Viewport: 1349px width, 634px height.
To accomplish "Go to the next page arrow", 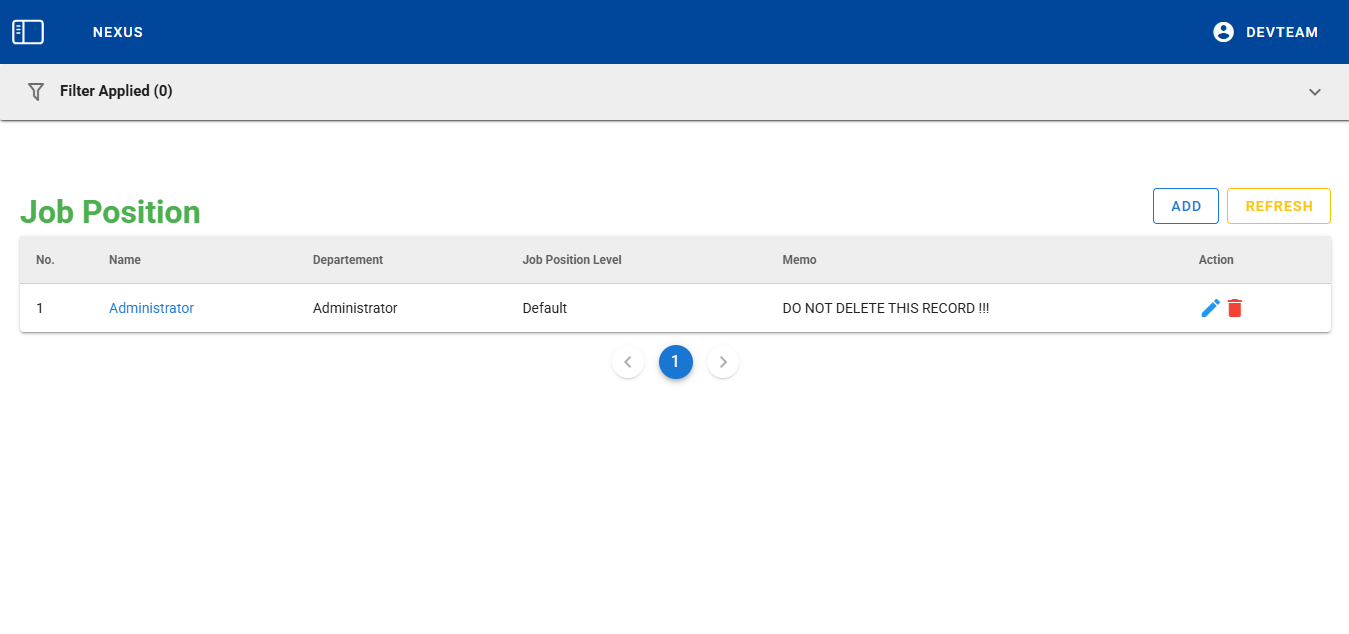I will tap(723, 362).
